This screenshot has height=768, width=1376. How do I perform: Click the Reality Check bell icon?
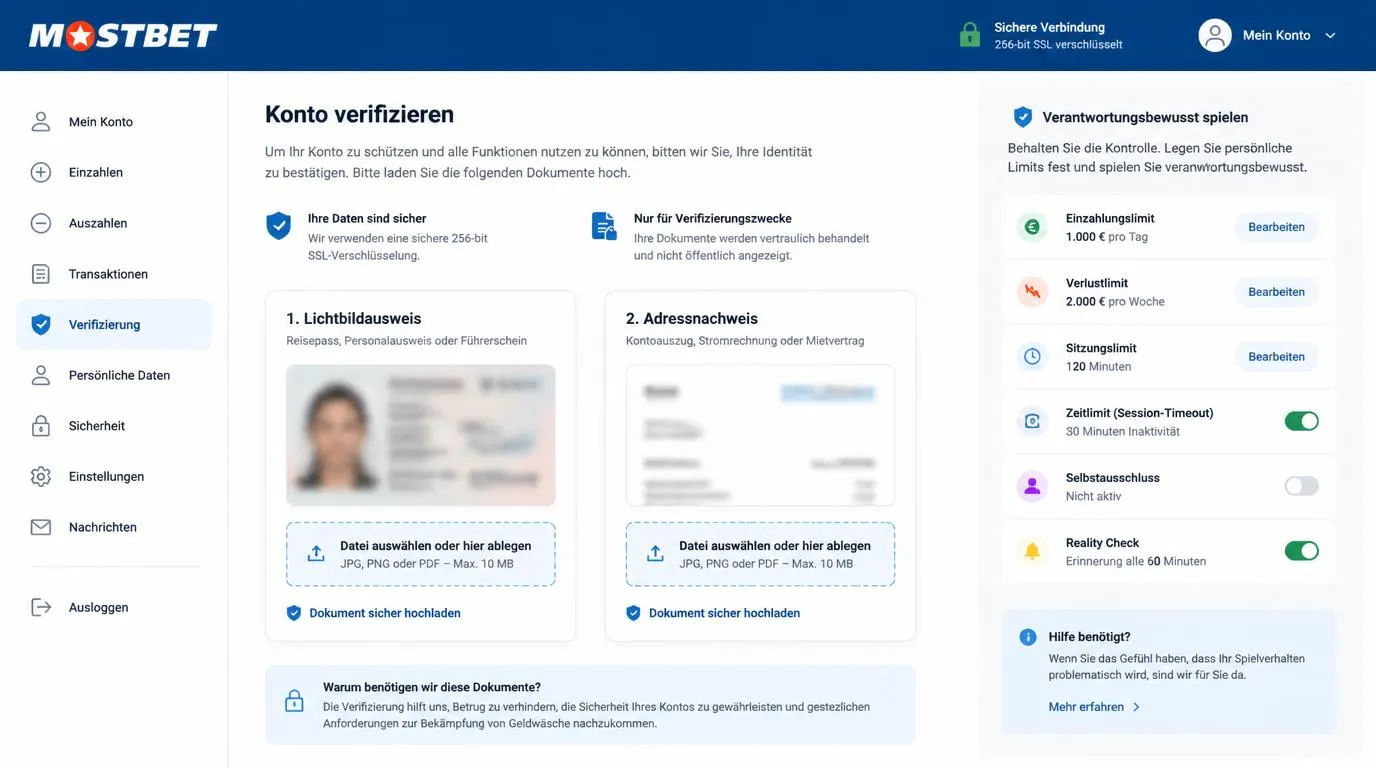(x=1032, y=551)
